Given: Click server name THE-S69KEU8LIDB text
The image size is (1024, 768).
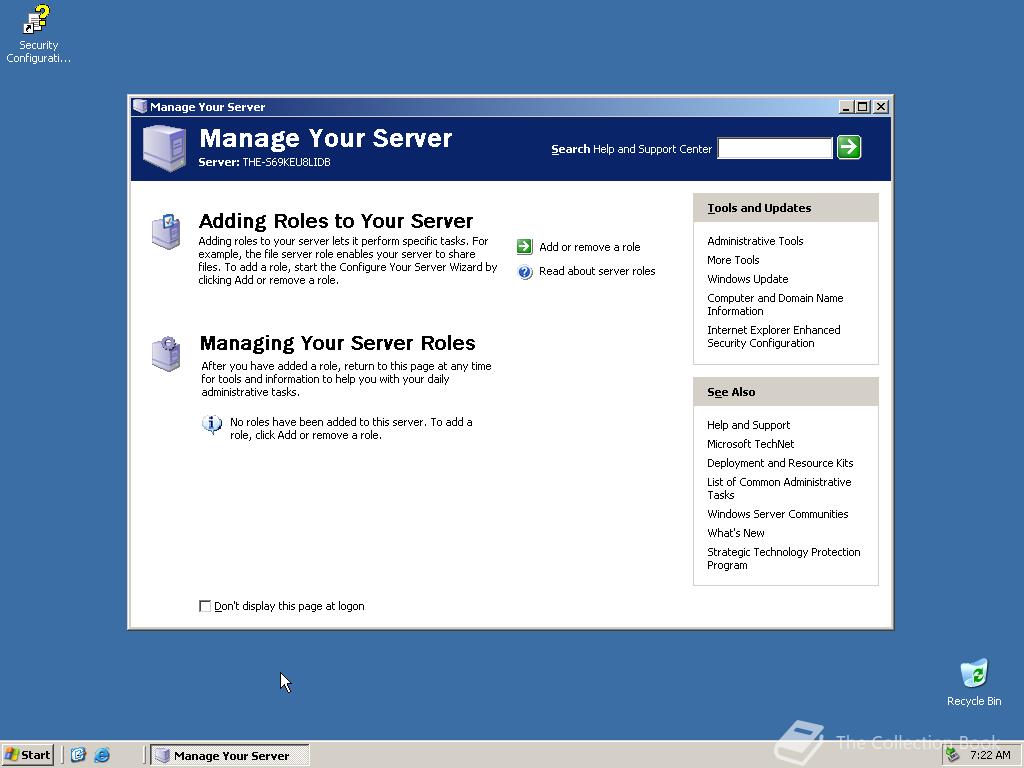Looking at the screenshot, I should tap(286, 162).
